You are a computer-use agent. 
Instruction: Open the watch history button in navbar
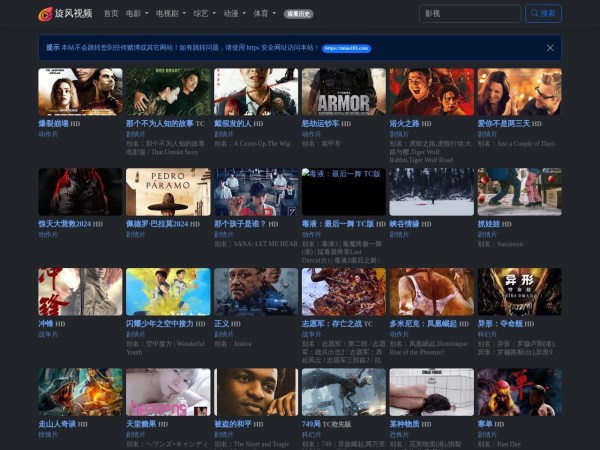click(297, 14)
